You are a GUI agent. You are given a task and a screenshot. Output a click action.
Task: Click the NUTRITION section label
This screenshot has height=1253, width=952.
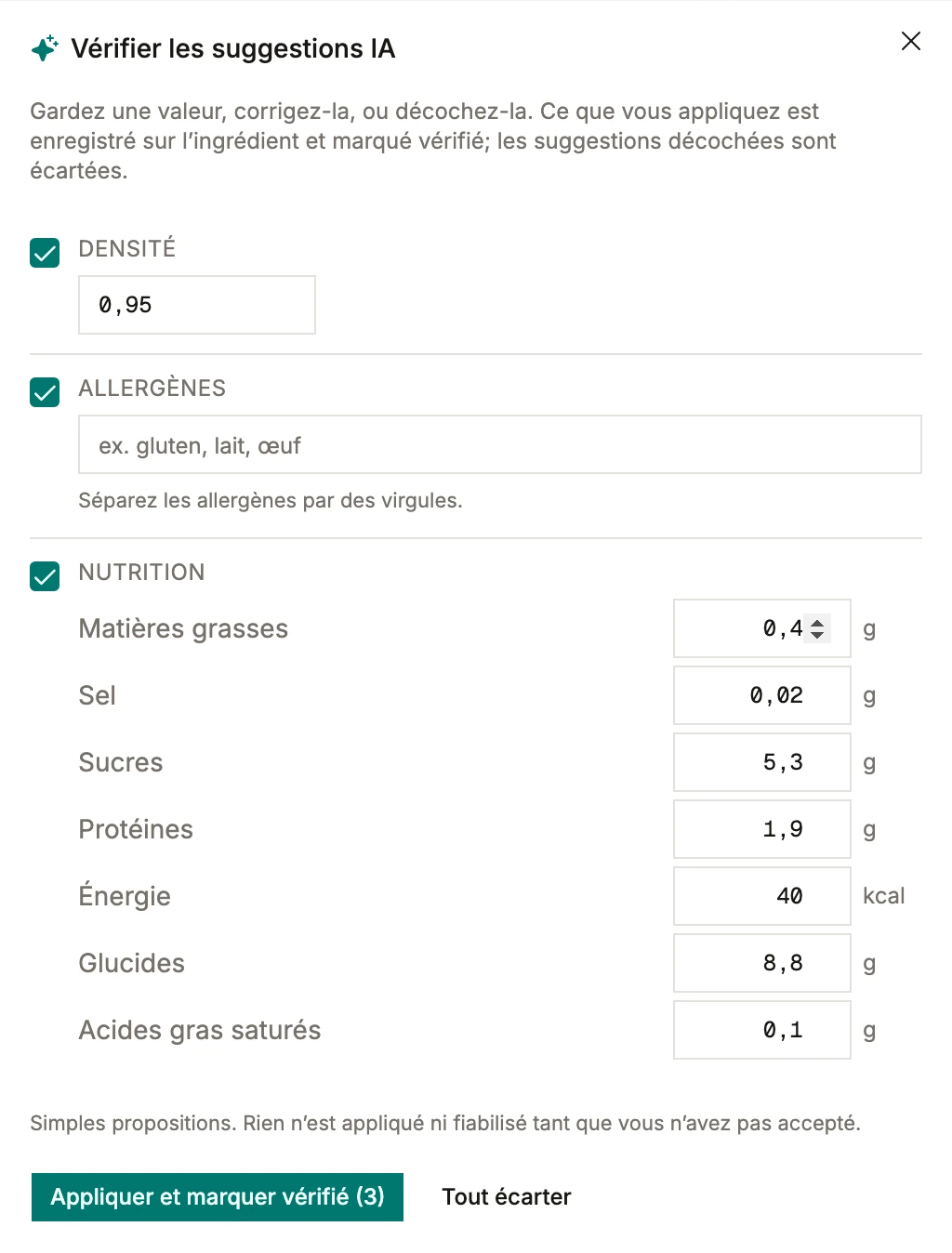click(141, 573)
